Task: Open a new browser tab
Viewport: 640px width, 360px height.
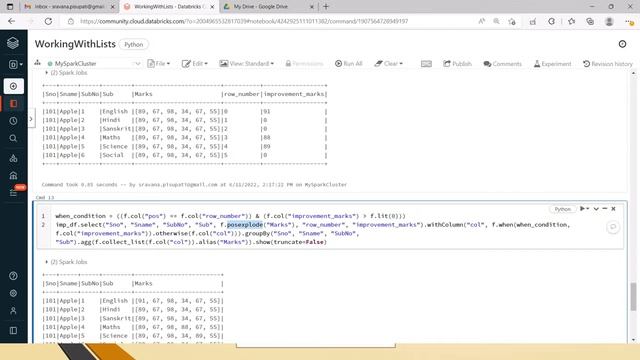Action: click(x=326, y=7)
